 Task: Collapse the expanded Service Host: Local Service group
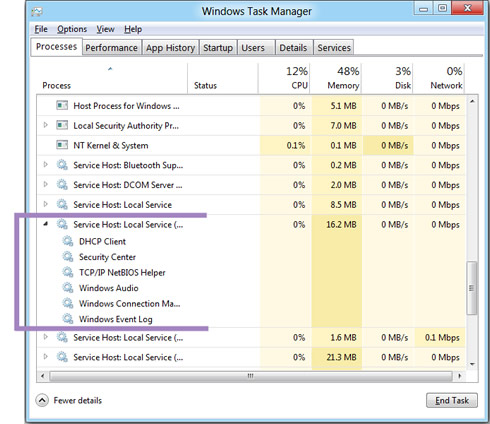click(x=46, y=224)
